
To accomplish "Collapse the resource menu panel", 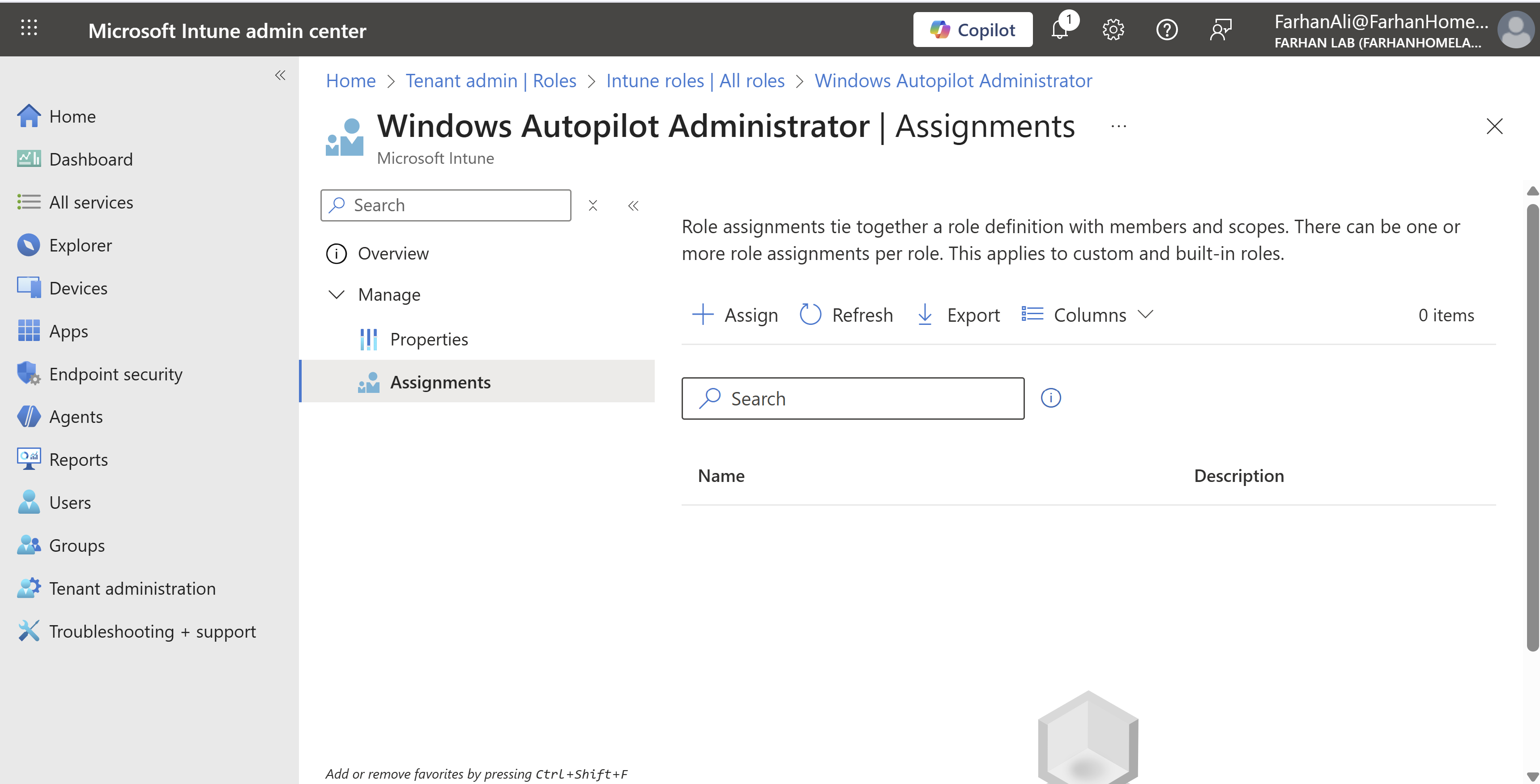I will tap(633, 206).
